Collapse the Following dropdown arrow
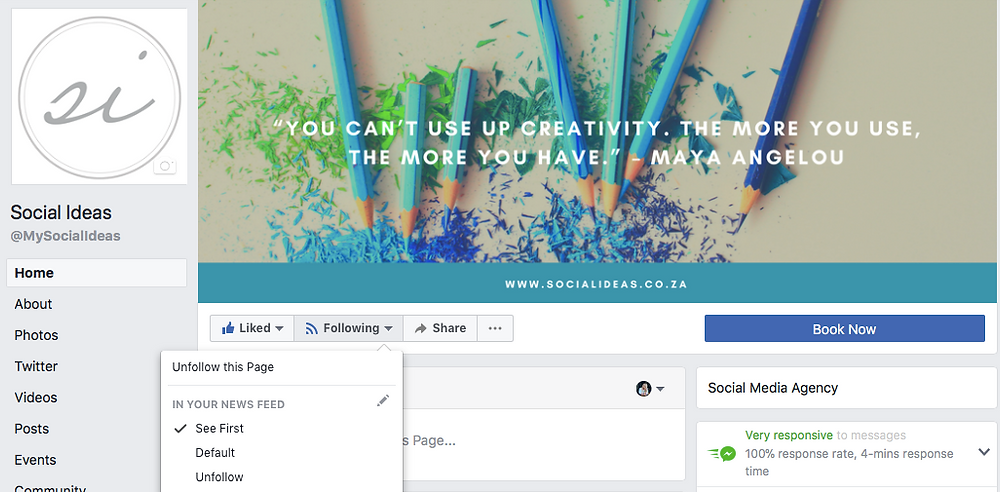Screen dimensions: 1000x492 click(388, 329)
